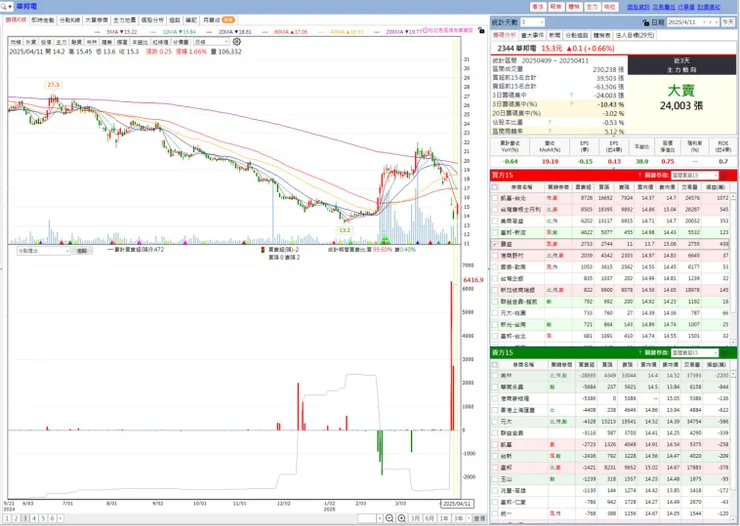Tick the checkbox for 富邦-新店

495,233
